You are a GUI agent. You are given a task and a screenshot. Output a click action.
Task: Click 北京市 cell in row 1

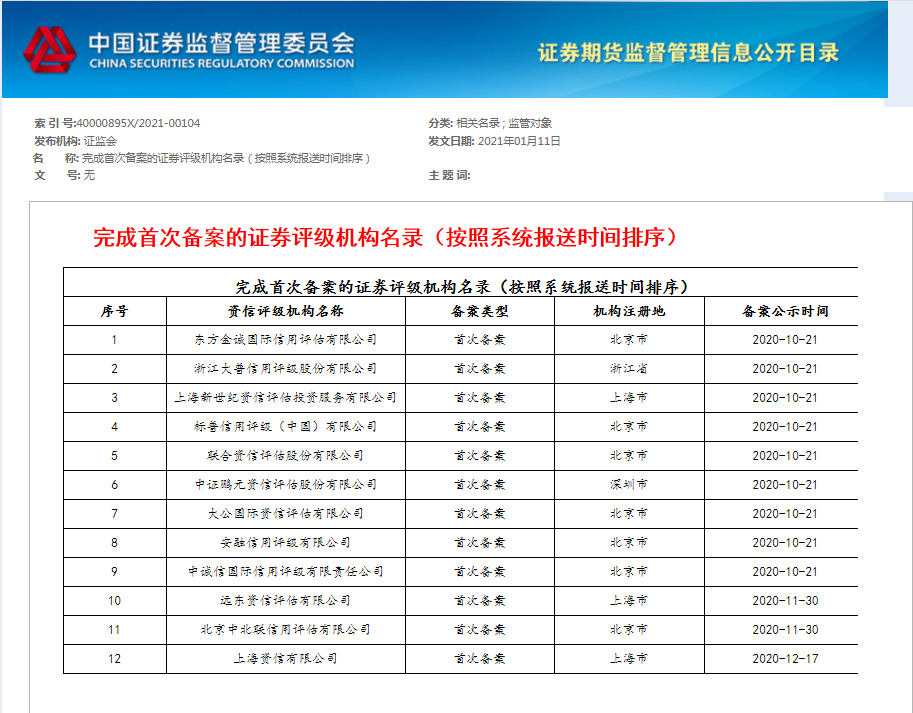pyautogui.click(x=629, y=340)
